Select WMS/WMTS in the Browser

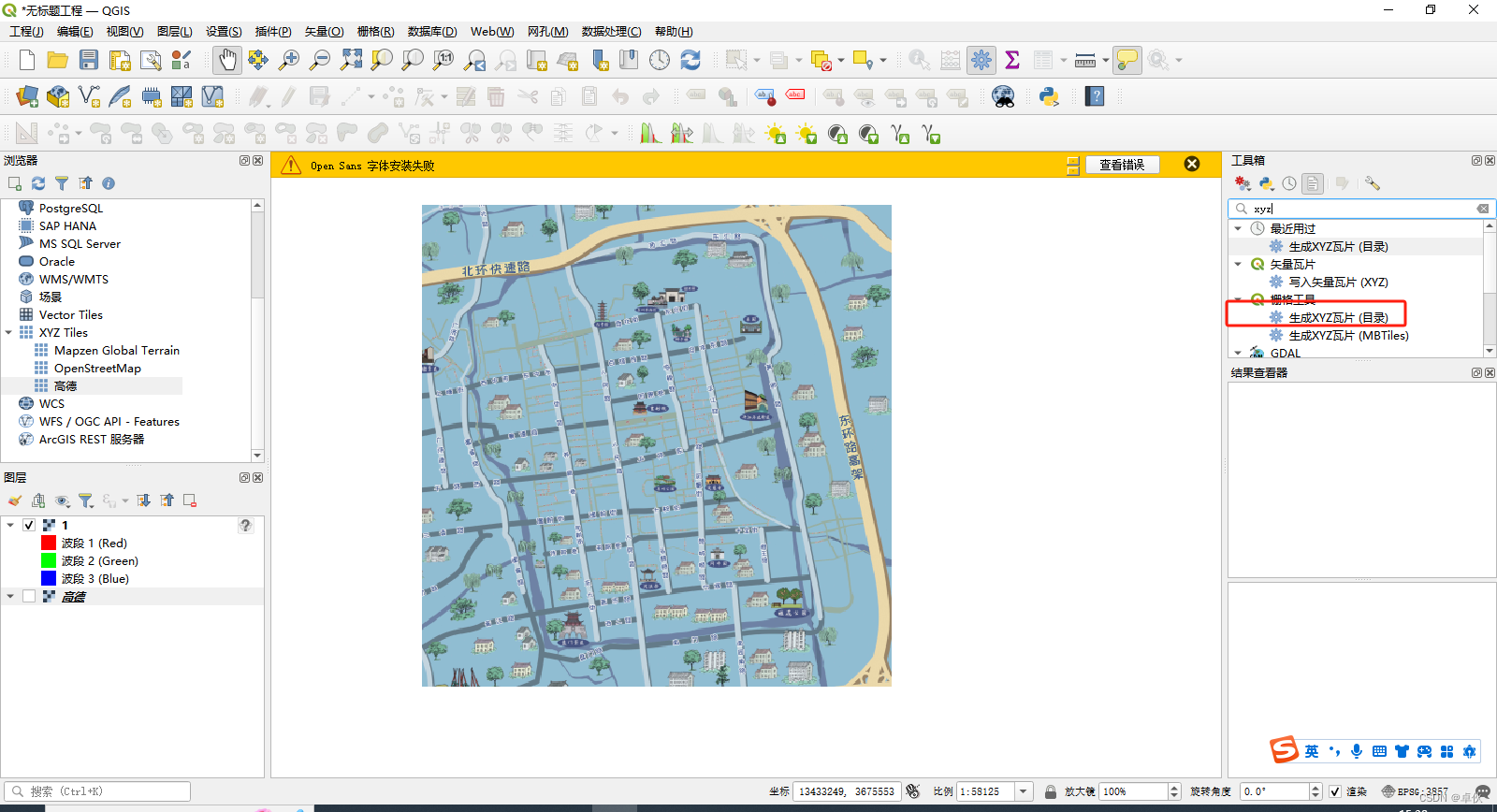(74, 280)
